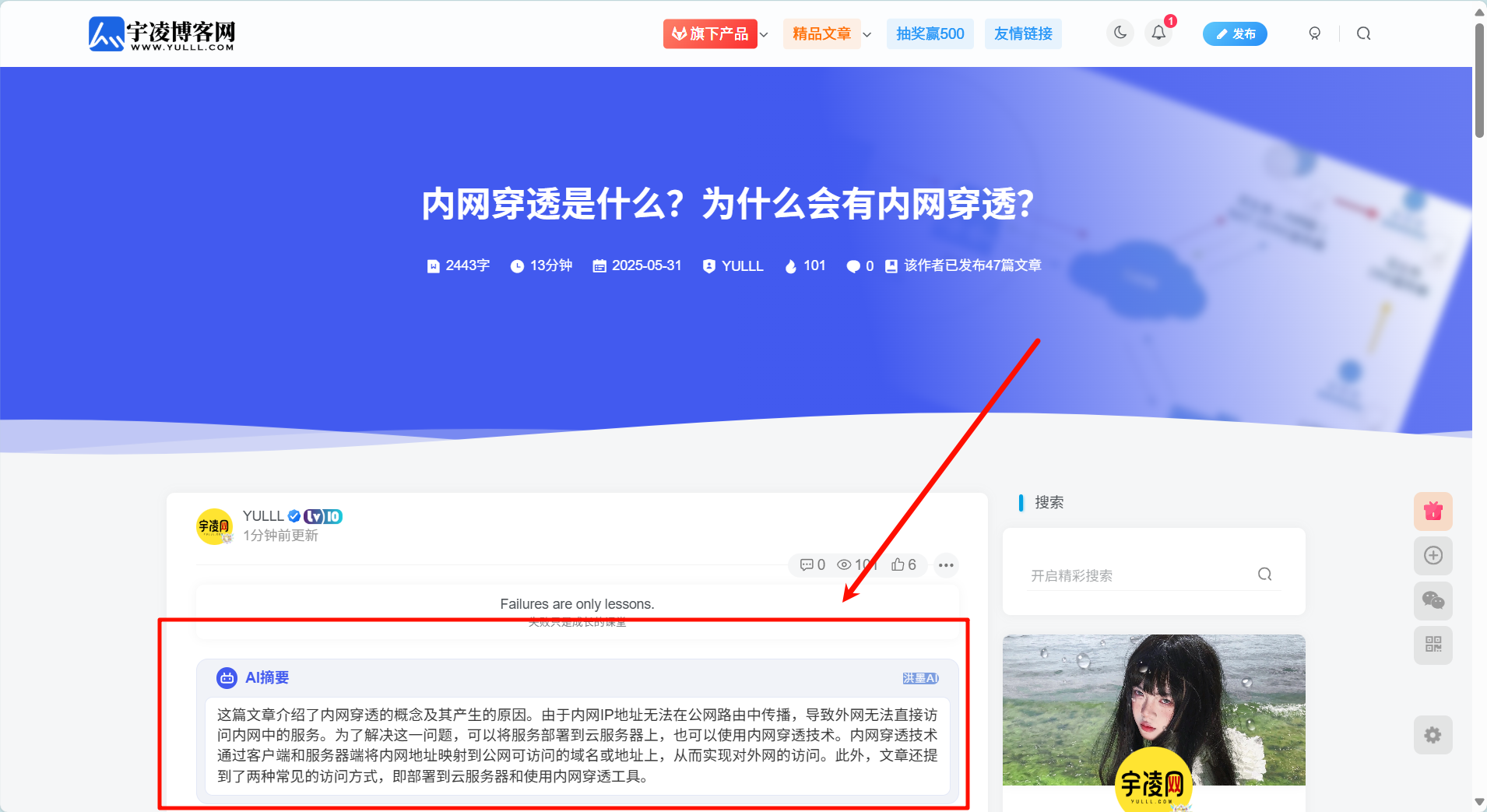The image size is (1487, 812).
Task: Expand the 旗下产品 dropdown arrow
Action: tap(765, 34)
